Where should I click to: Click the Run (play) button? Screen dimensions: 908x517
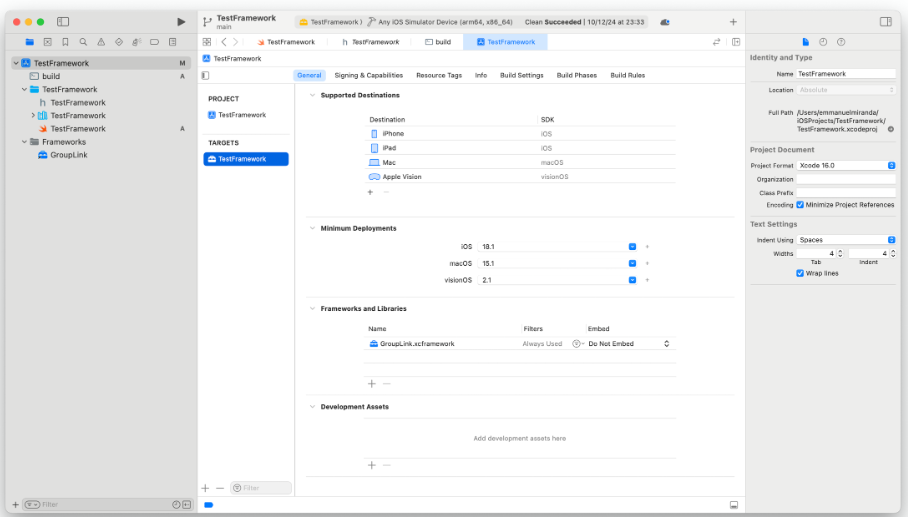180,21
